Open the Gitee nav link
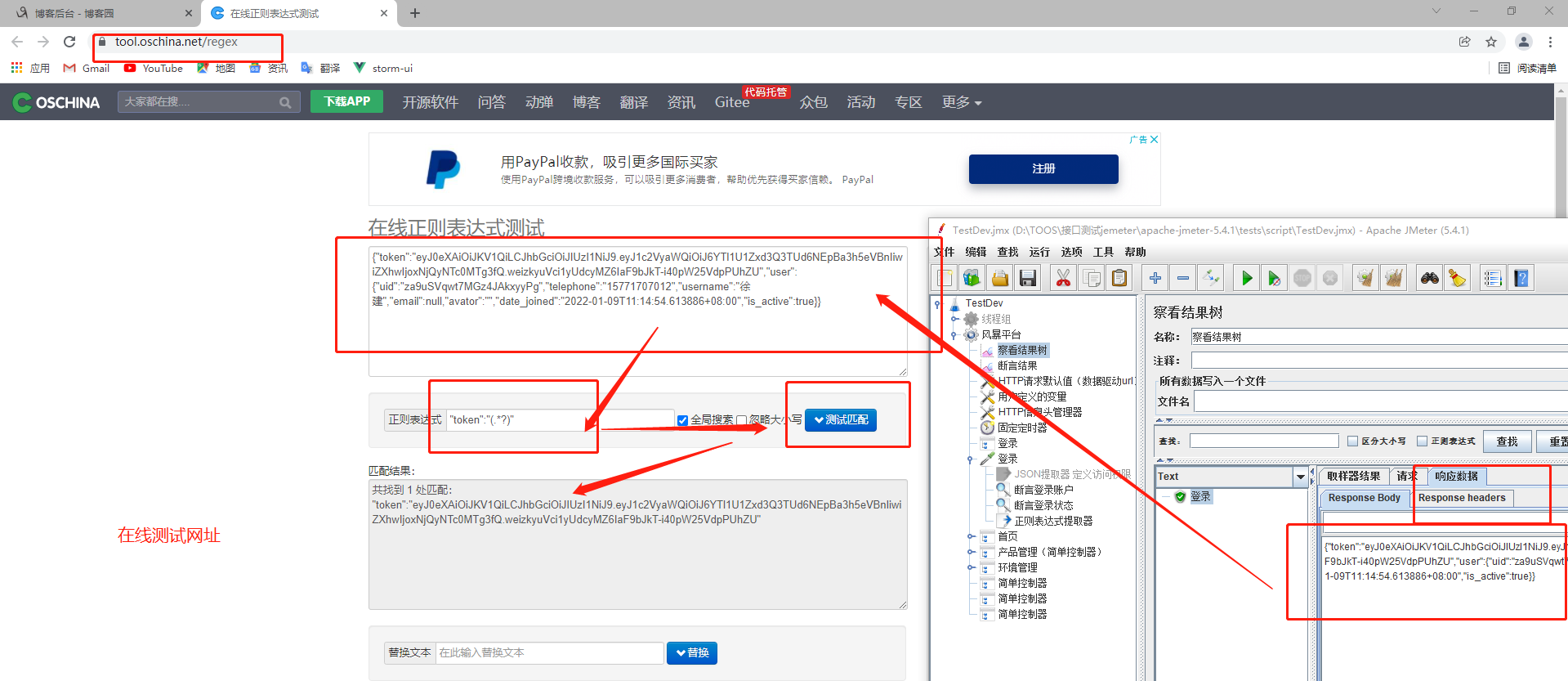 coord(731,102)
